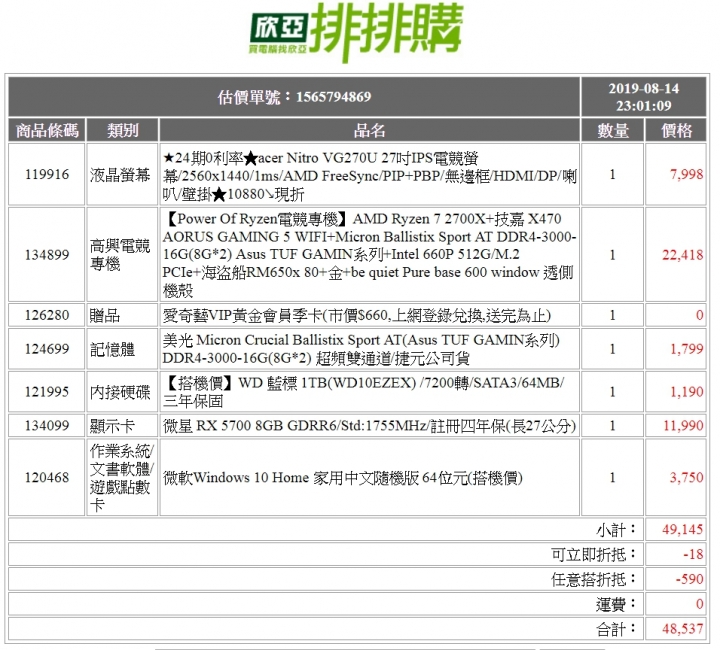
Task: Click the shipping fee value 0
Action: (x=699, y=604)
